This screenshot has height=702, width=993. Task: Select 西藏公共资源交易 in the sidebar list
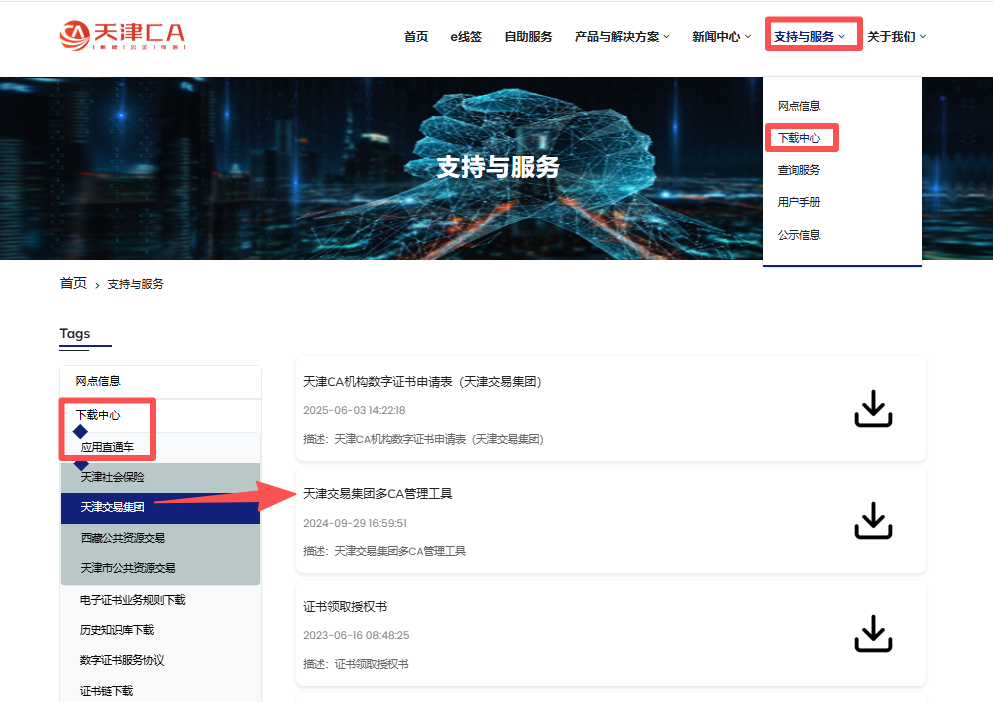[123, 538]
